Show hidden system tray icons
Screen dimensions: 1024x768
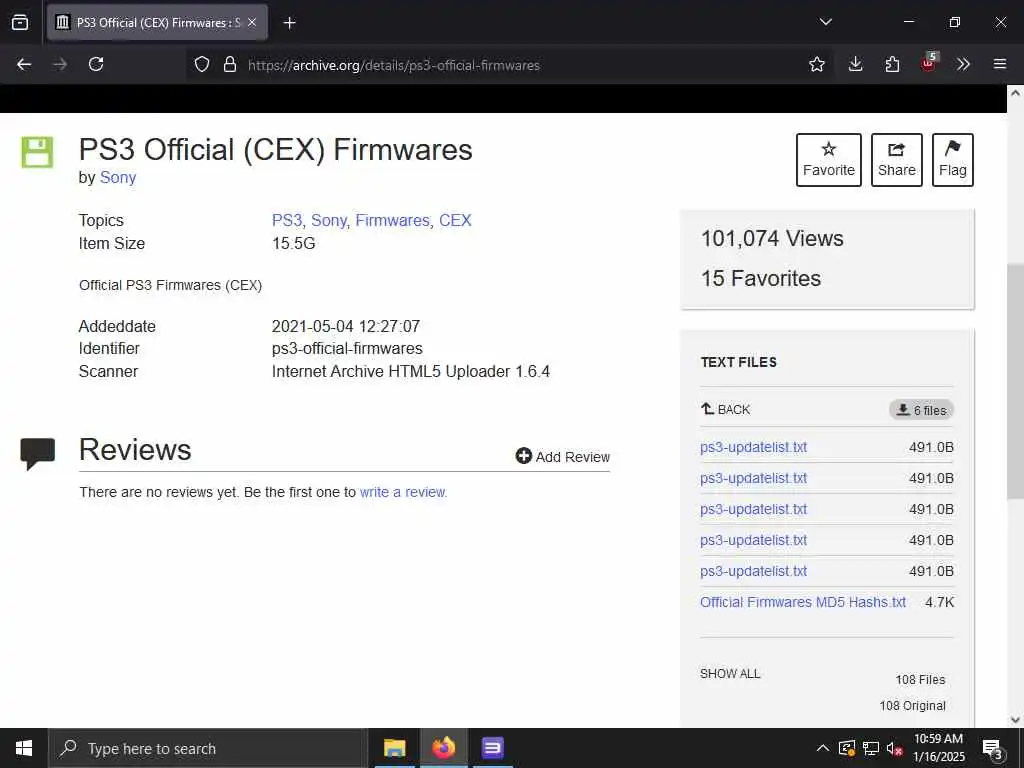click(x=823, y=748)
